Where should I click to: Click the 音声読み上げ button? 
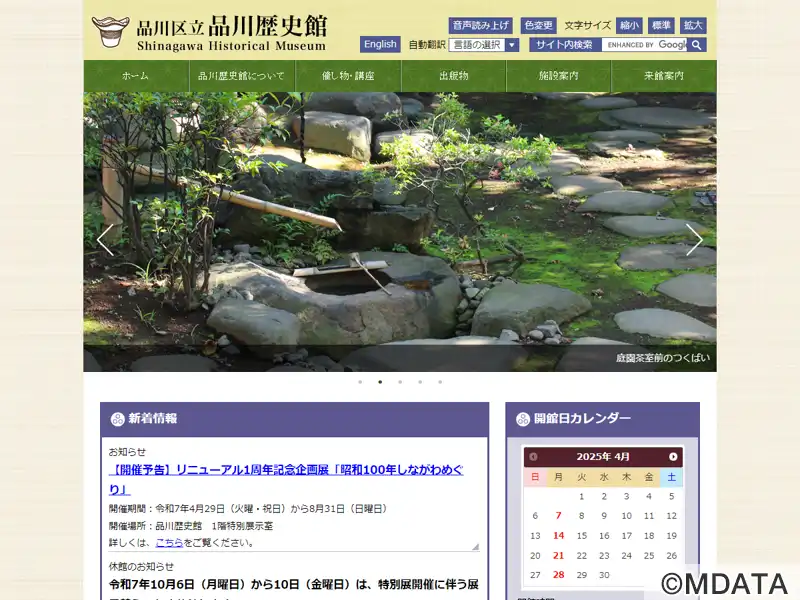tap(481, 26)
